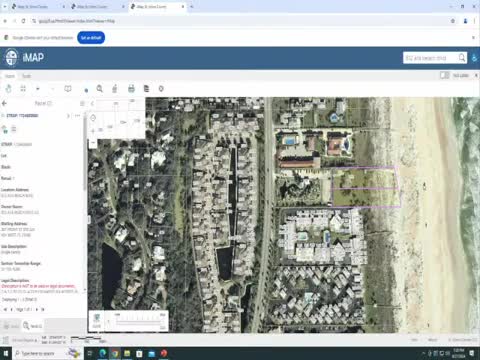
Task: Go to next results page
Action: click(37, 309)
